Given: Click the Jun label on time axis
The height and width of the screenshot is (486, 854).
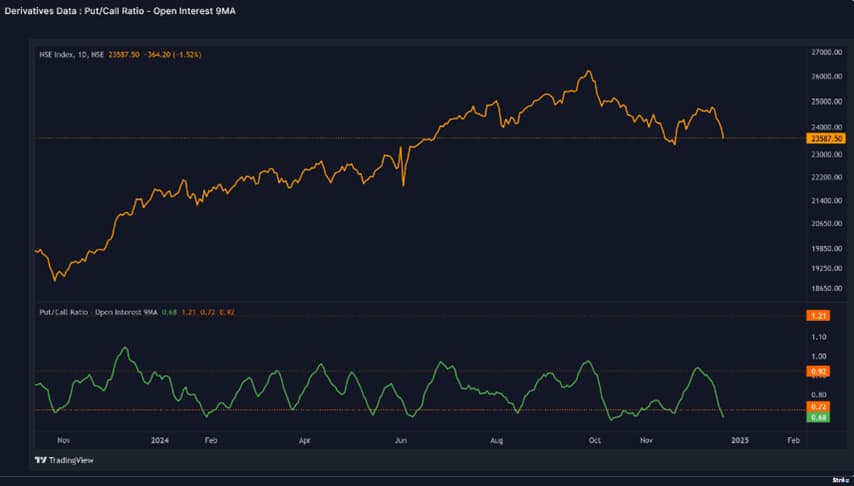Looking at the screenshot, I should click(x=402, y=439).
